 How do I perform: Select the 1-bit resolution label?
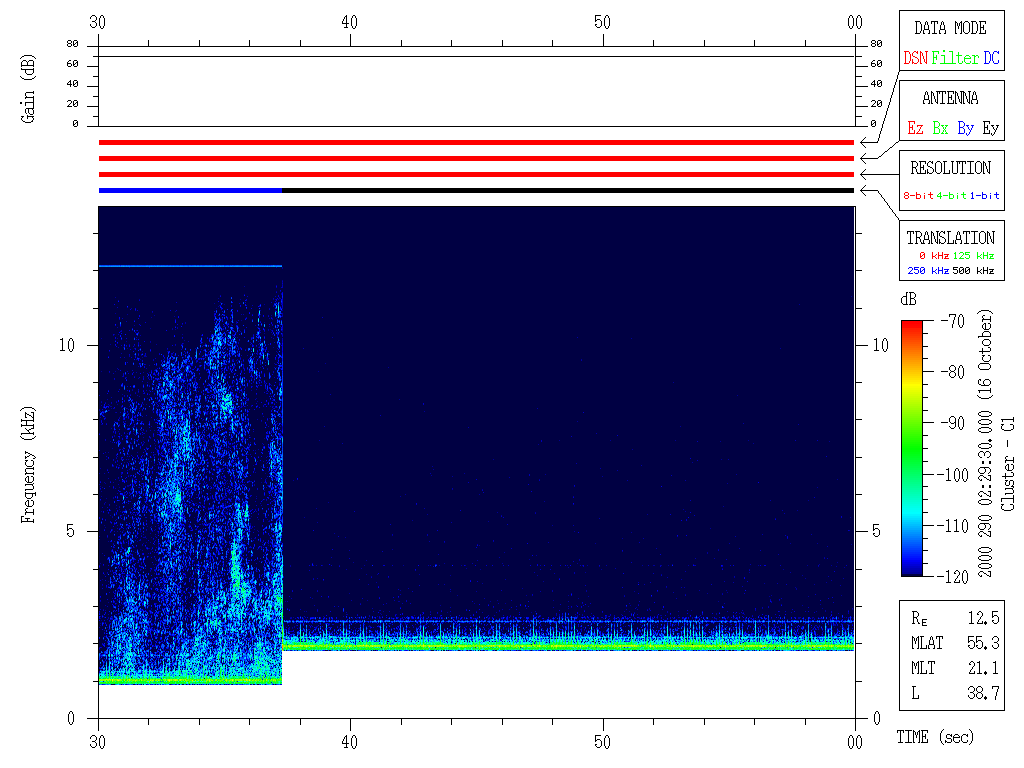[984, 196]
